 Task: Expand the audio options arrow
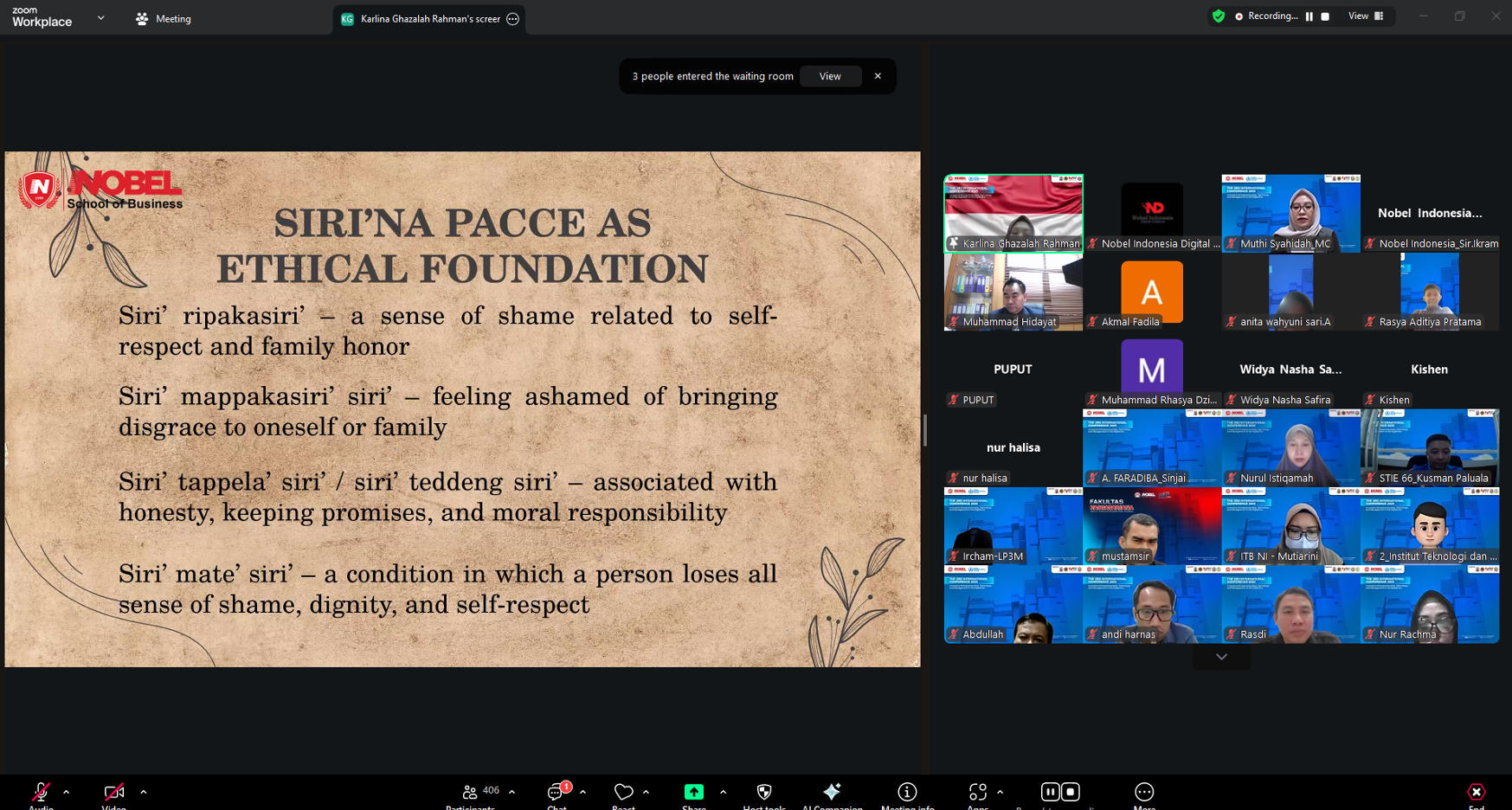[67, 792]
